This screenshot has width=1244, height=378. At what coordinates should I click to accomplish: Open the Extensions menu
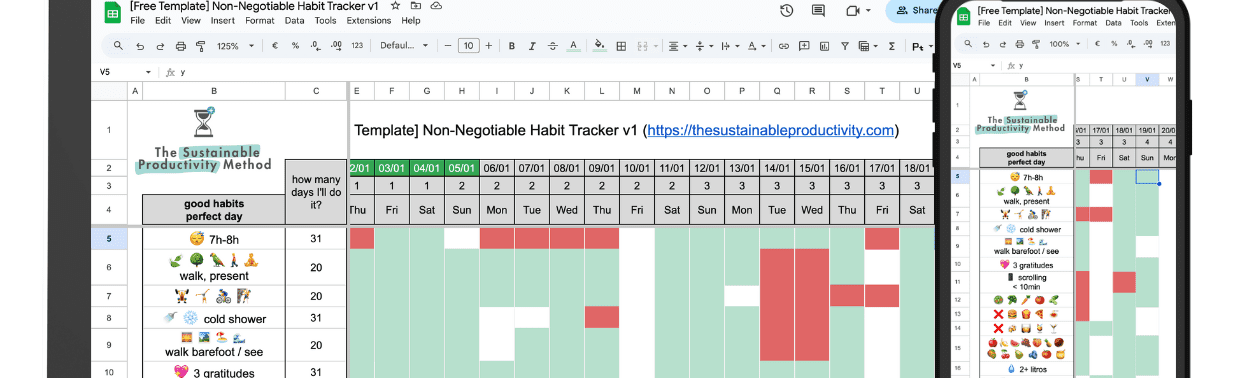370,20
